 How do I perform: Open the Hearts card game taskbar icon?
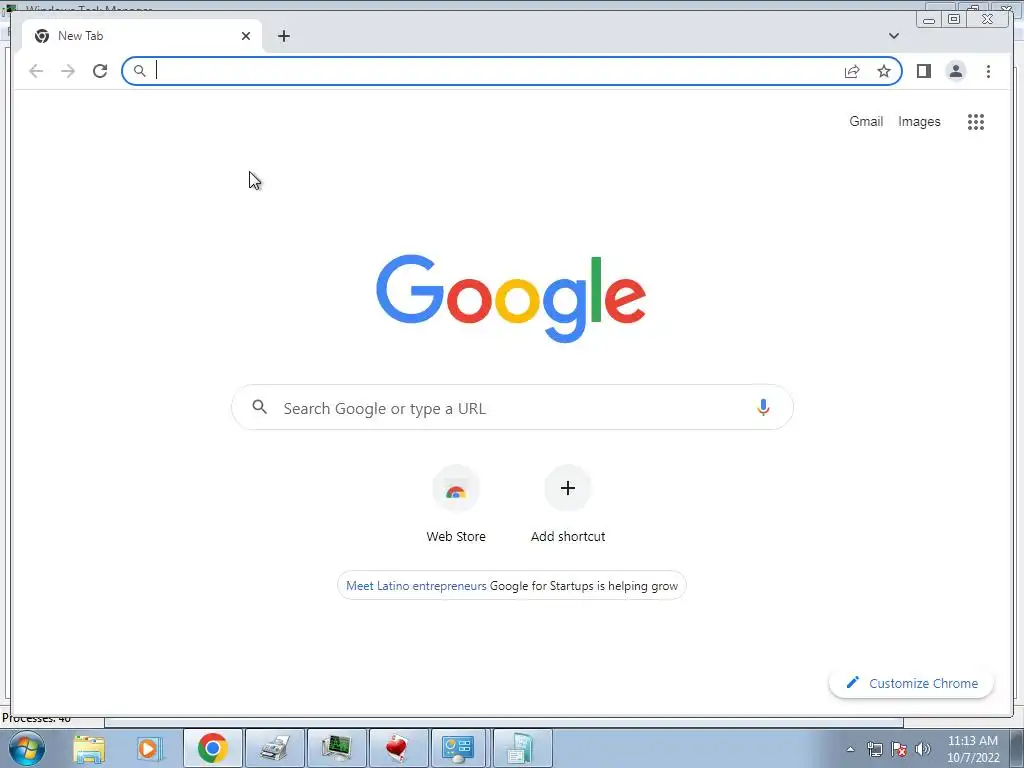[x=398, y=748]
